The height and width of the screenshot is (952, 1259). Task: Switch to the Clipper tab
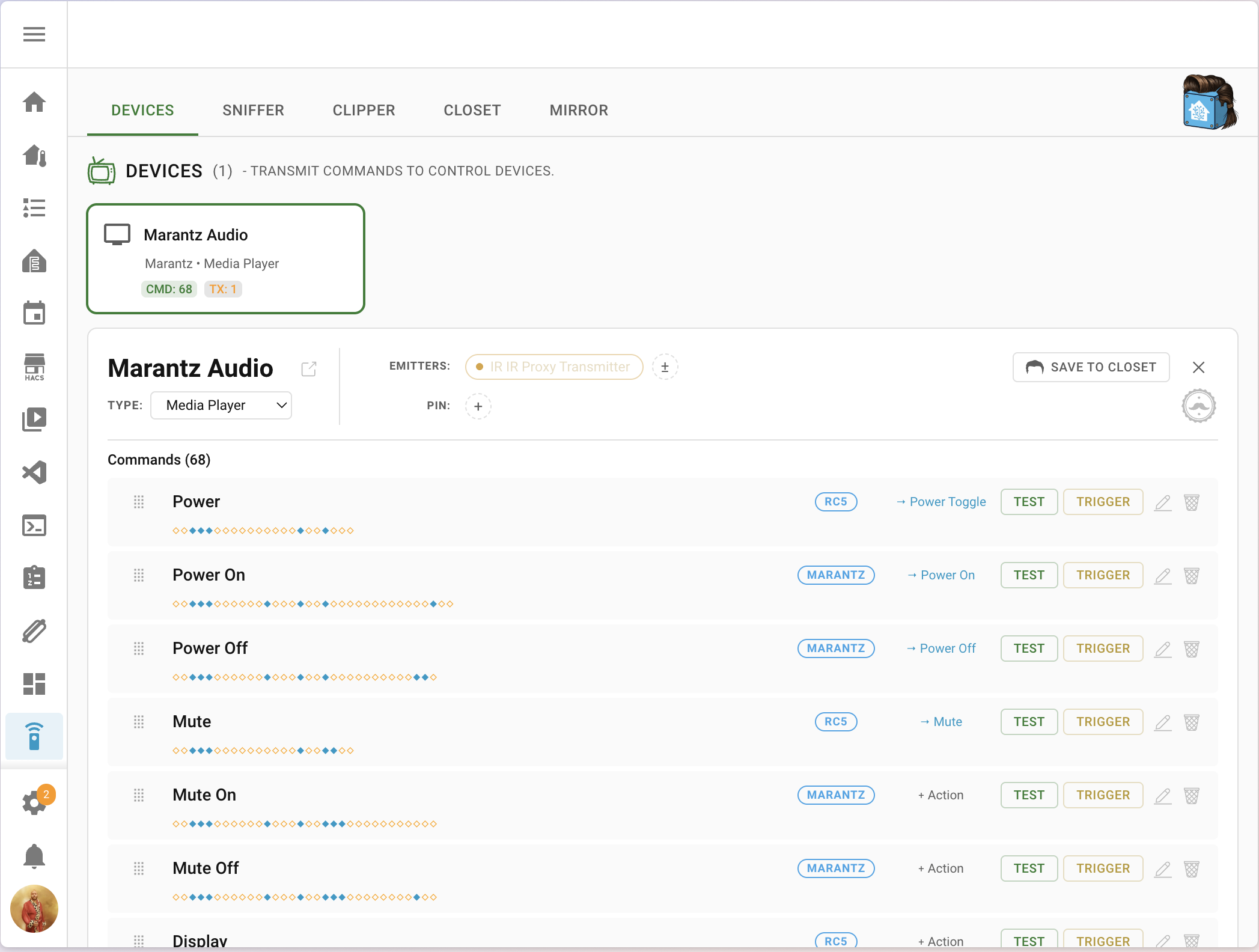point(364,111)
